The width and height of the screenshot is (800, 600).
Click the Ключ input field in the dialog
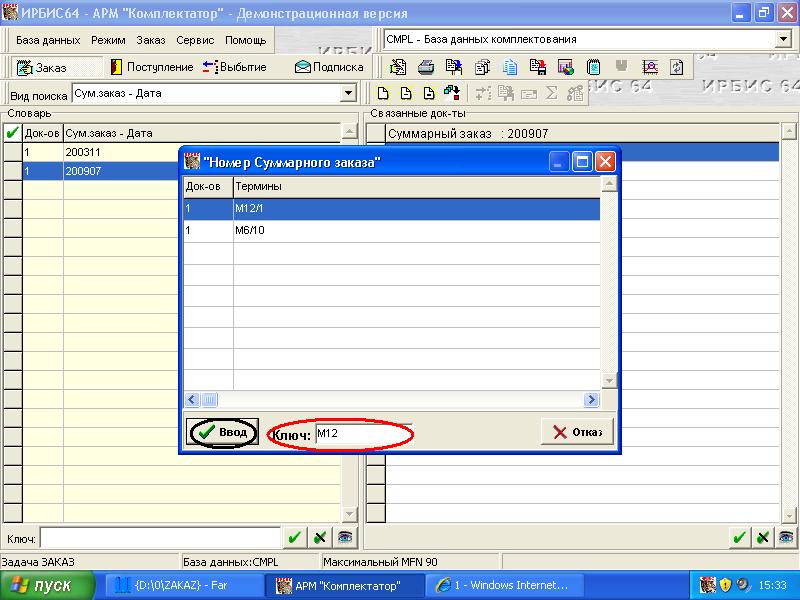(x=360, y=434)
